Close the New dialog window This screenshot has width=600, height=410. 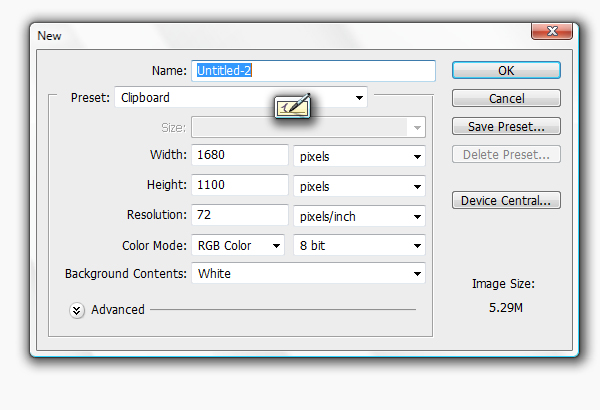click(552, 31)
